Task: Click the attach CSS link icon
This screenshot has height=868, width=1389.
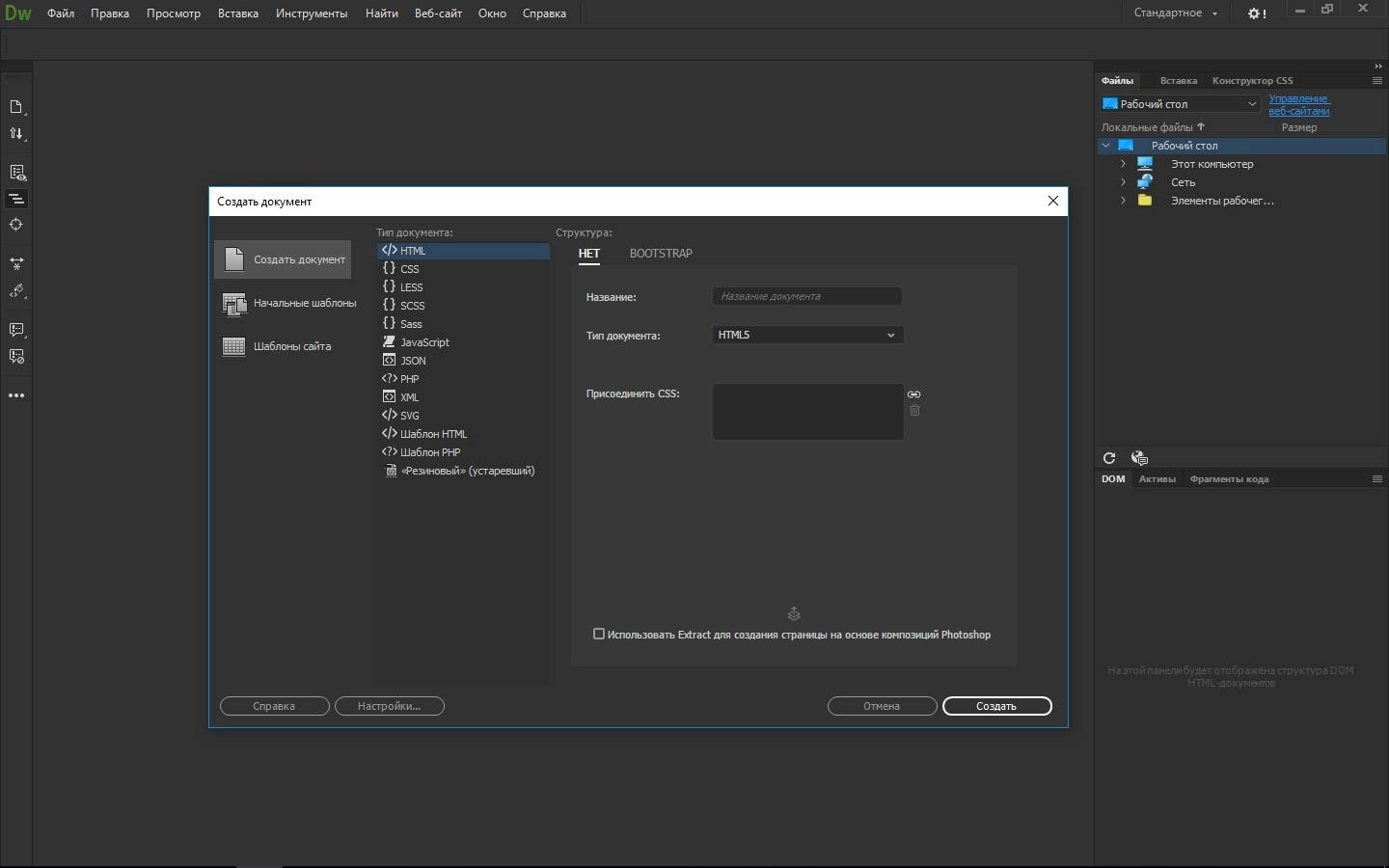Action: coord(914,394)
